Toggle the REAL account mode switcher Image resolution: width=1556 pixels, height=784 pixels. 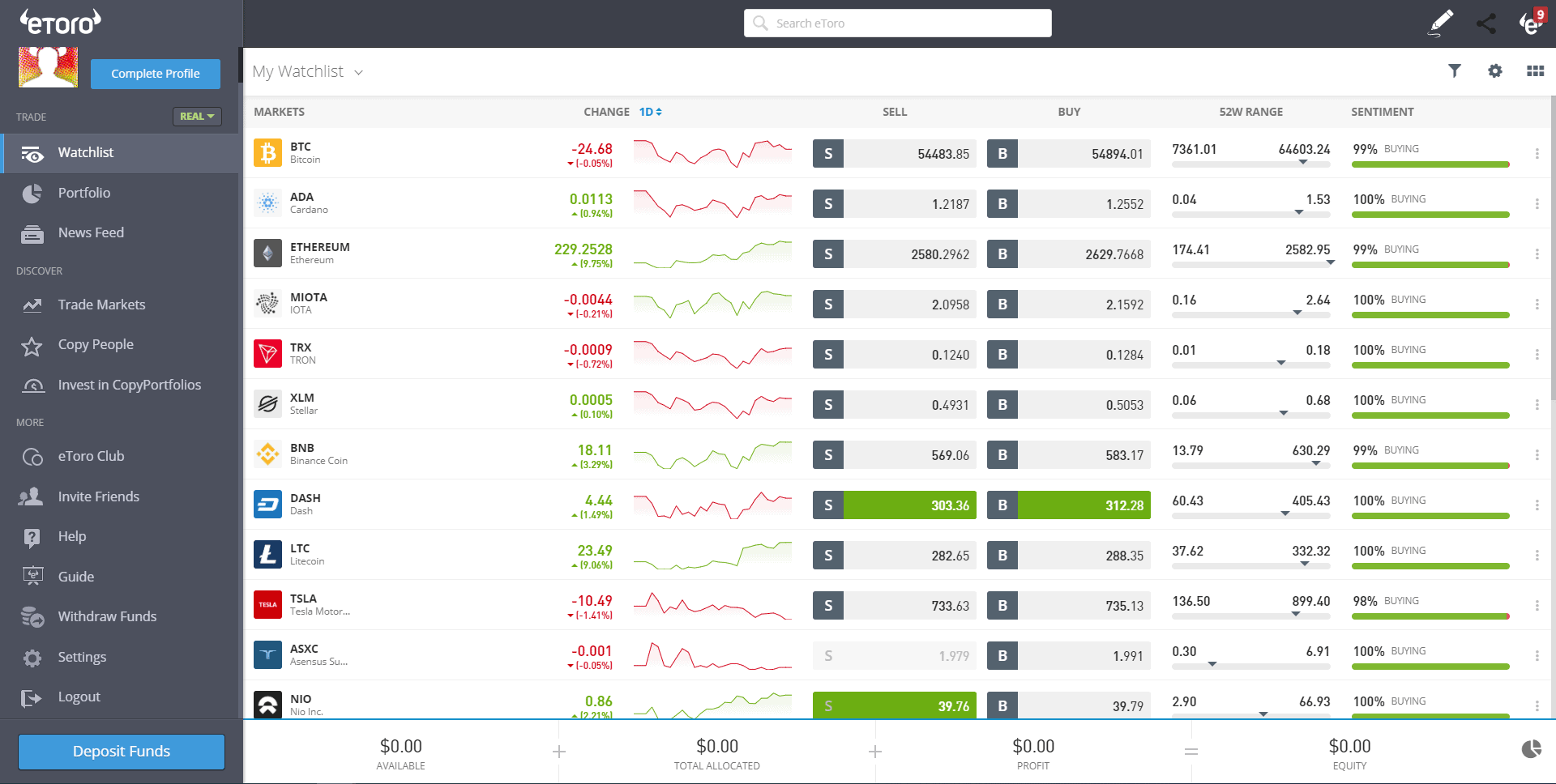(x=197, y=117)
